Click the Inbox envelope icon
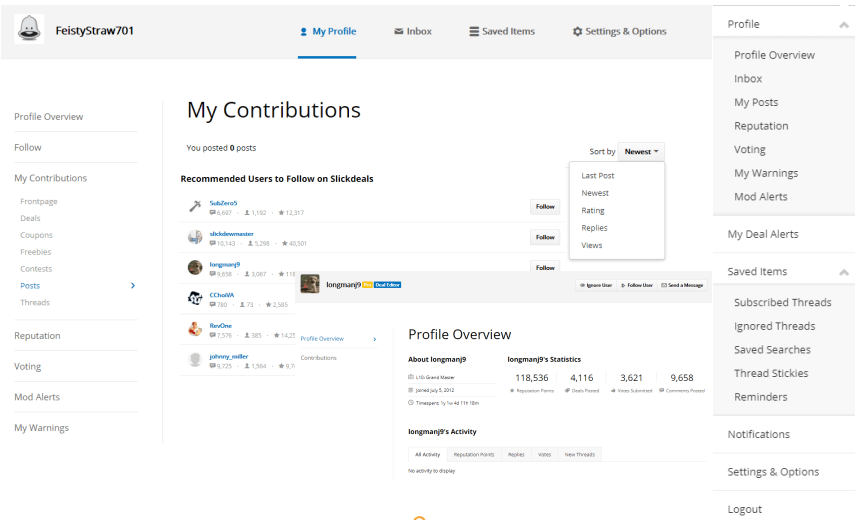 click(399, 32)
